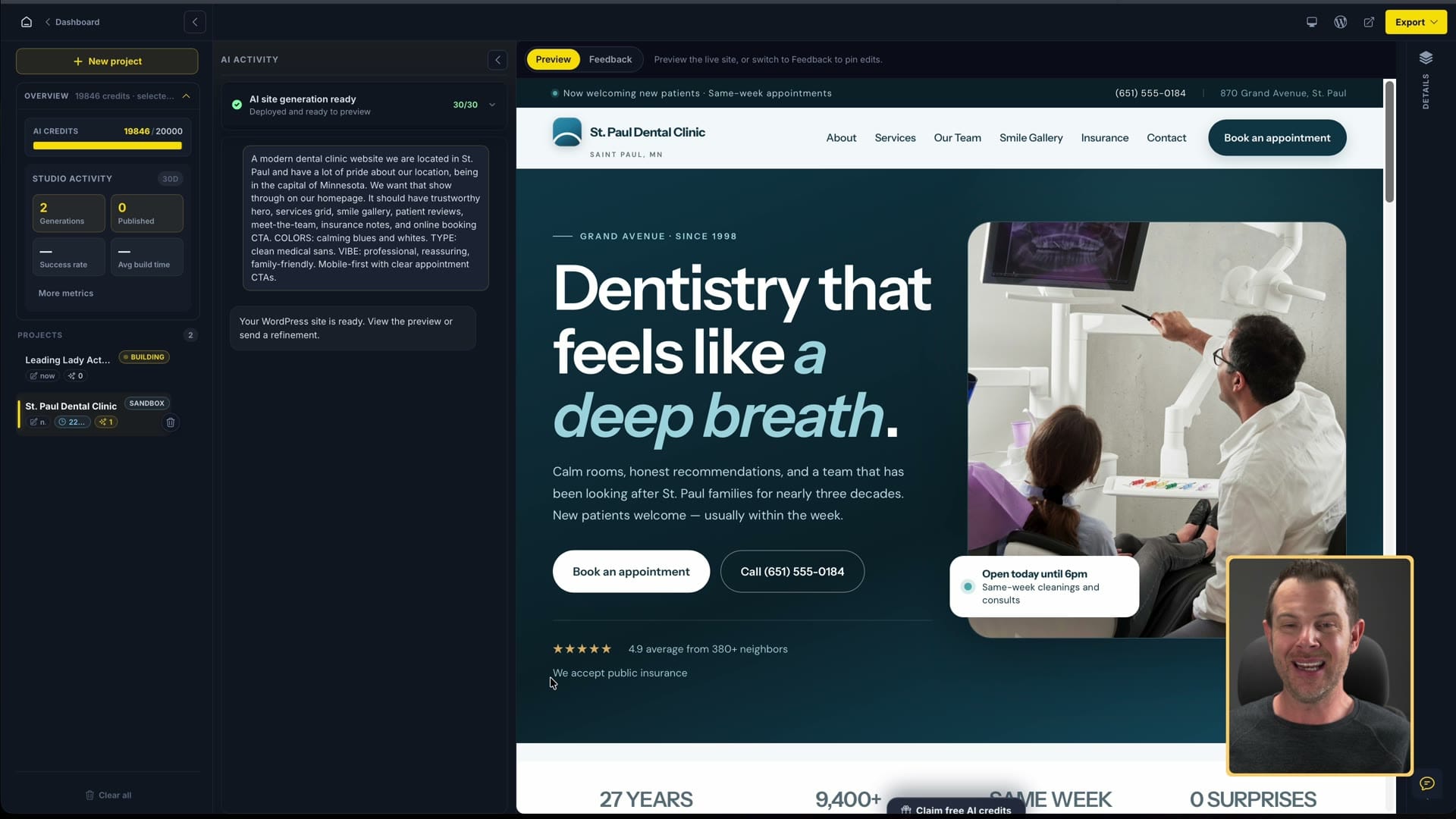
Task: Switch to the Preview tab
Action: (x=553, y=59)
